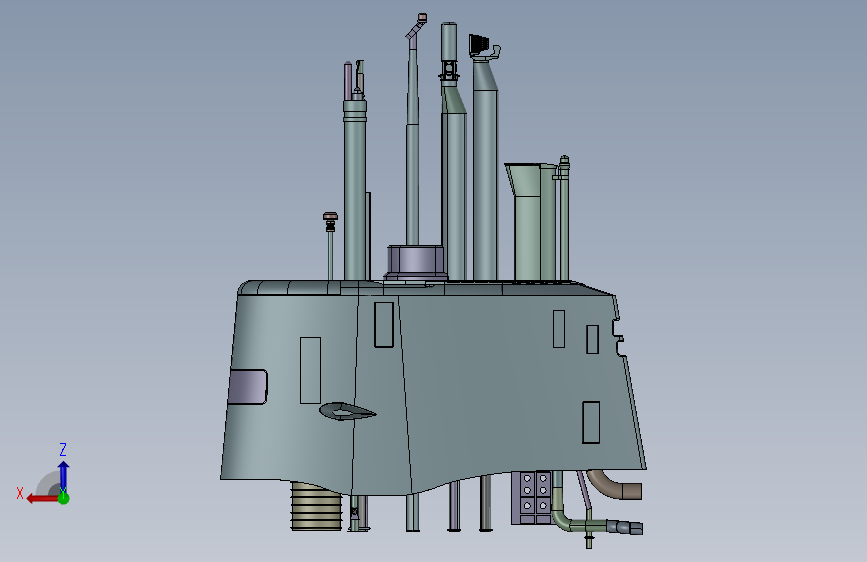
Task: Select the purple hatch ring on top of the sail
Action: click(416, 262)
